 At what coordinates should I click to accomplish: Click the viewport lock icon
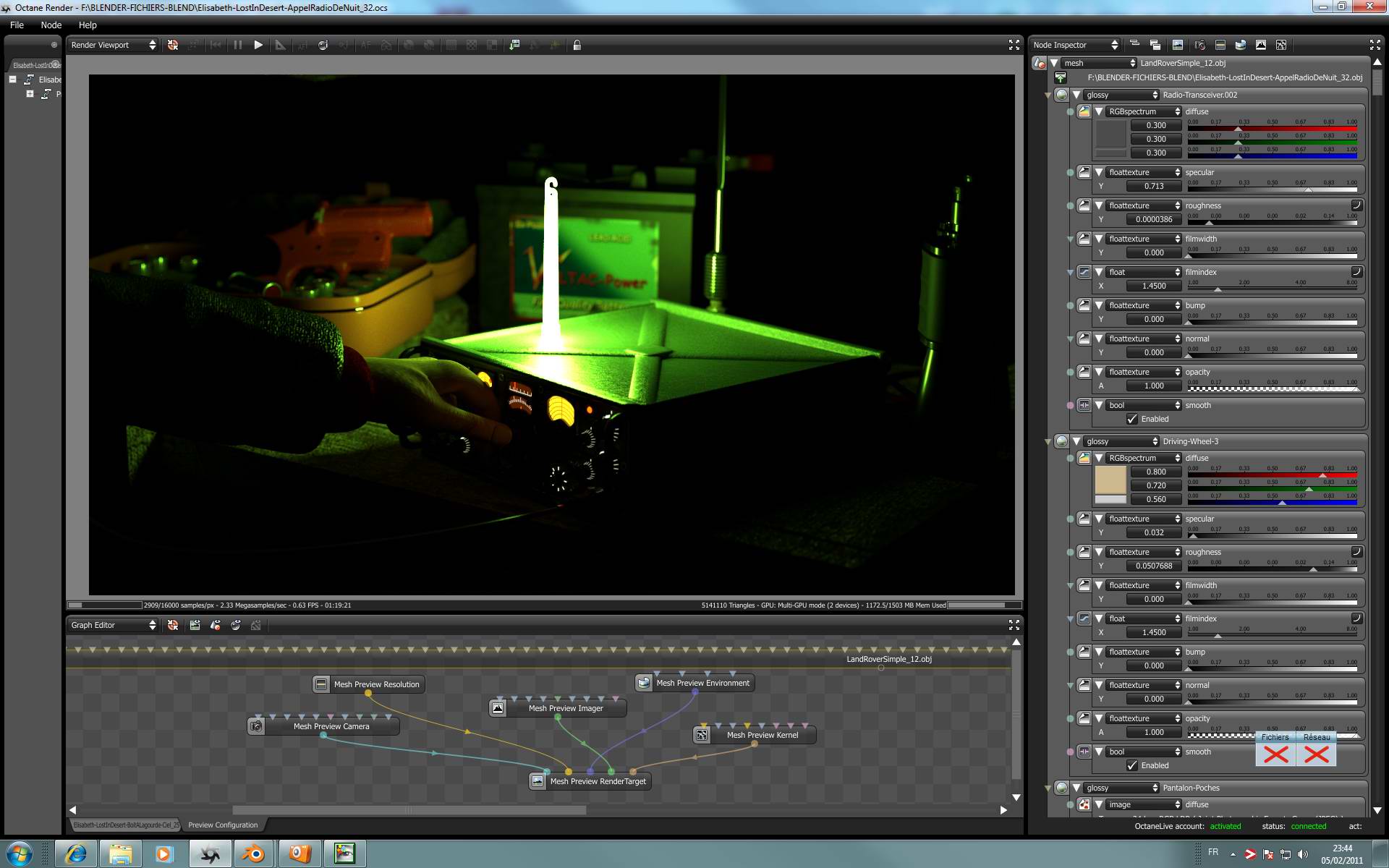(x=577, y=45)
